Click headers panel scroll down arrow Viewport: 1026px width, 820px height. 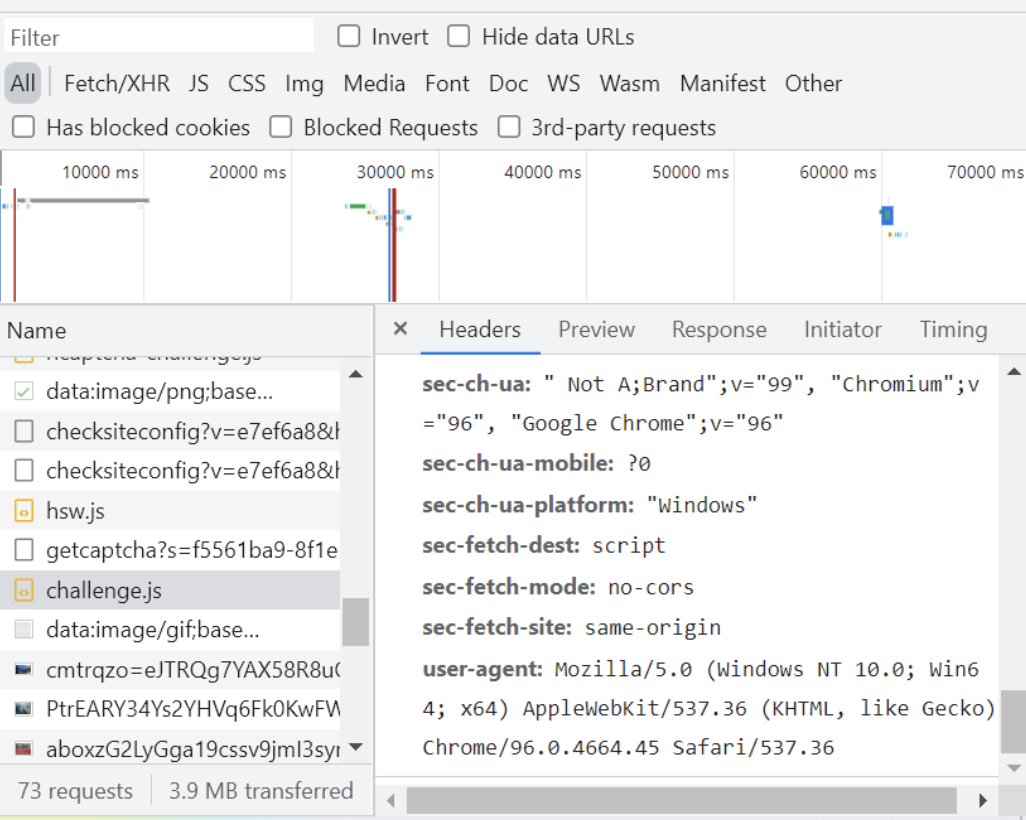point(1014,768)
